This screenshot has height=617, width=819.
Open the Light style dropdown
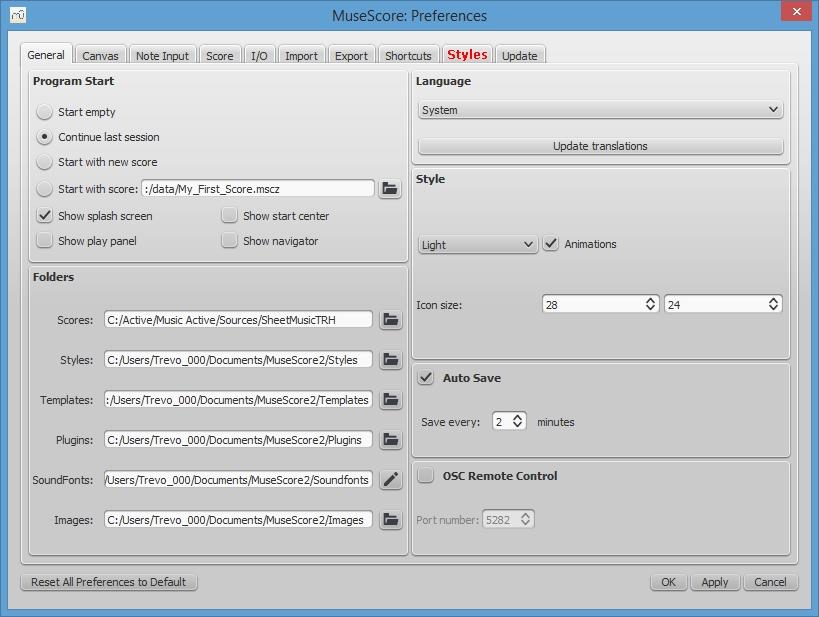[x=477, y=245]
